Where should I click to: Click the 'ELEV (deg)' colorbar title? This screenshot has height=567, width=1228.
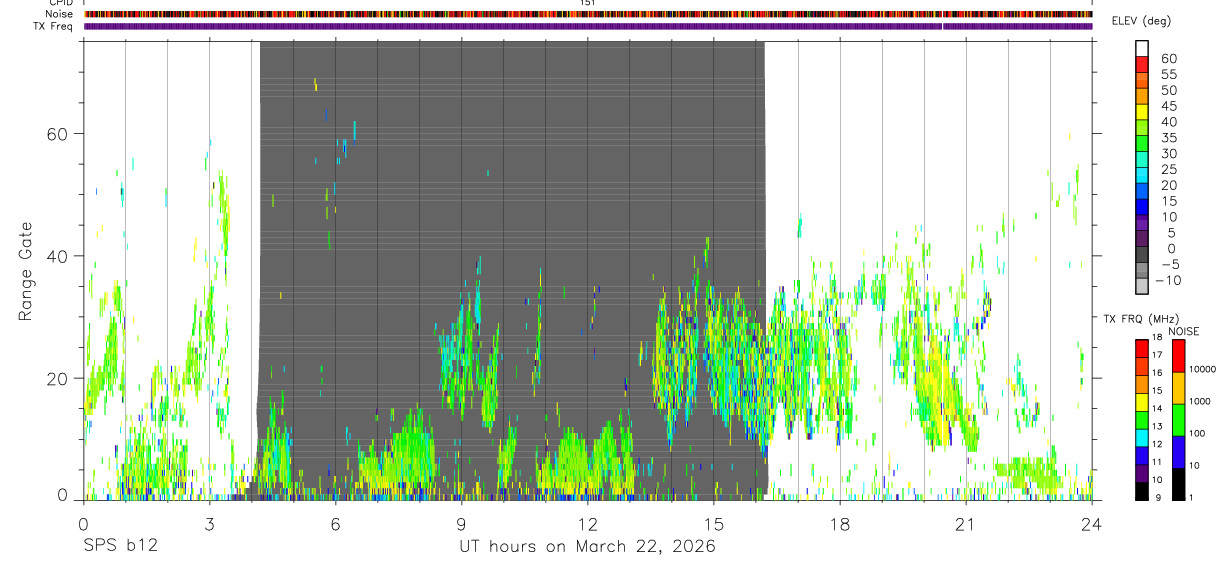(x=1141, y=21)
